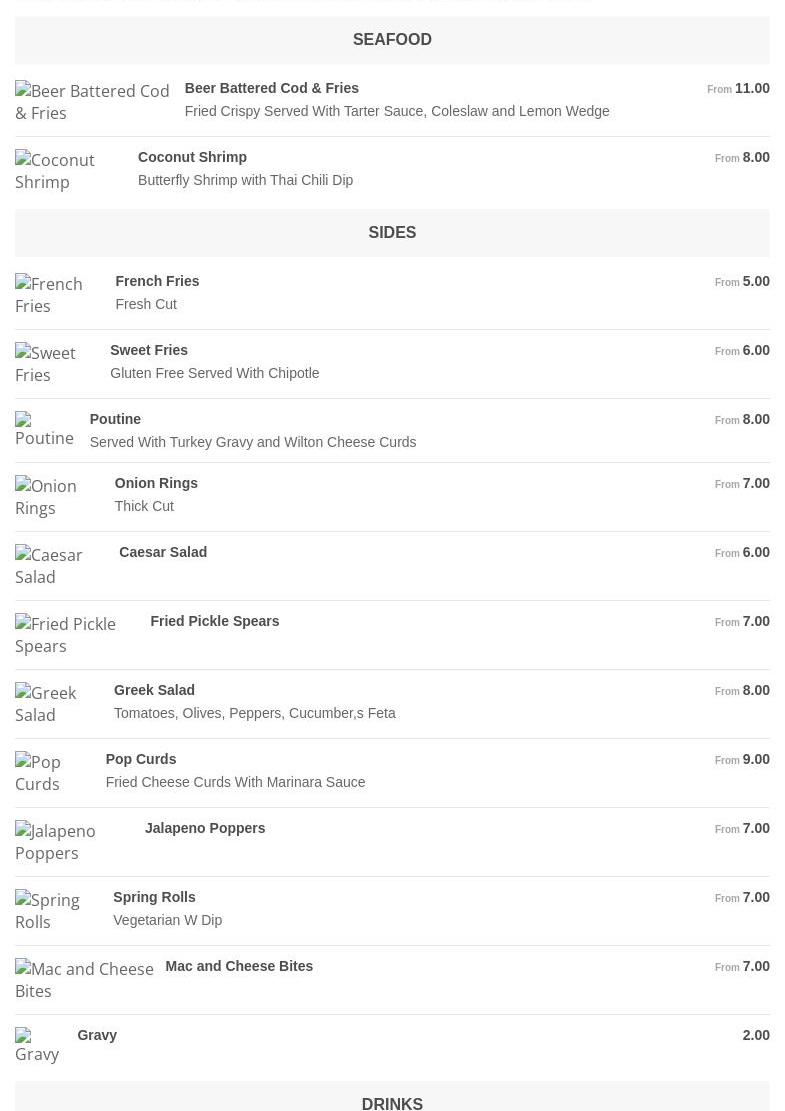Select the Greek Salad item title
This screenshot has height=1111, width=785.
(x=154, y=690)
